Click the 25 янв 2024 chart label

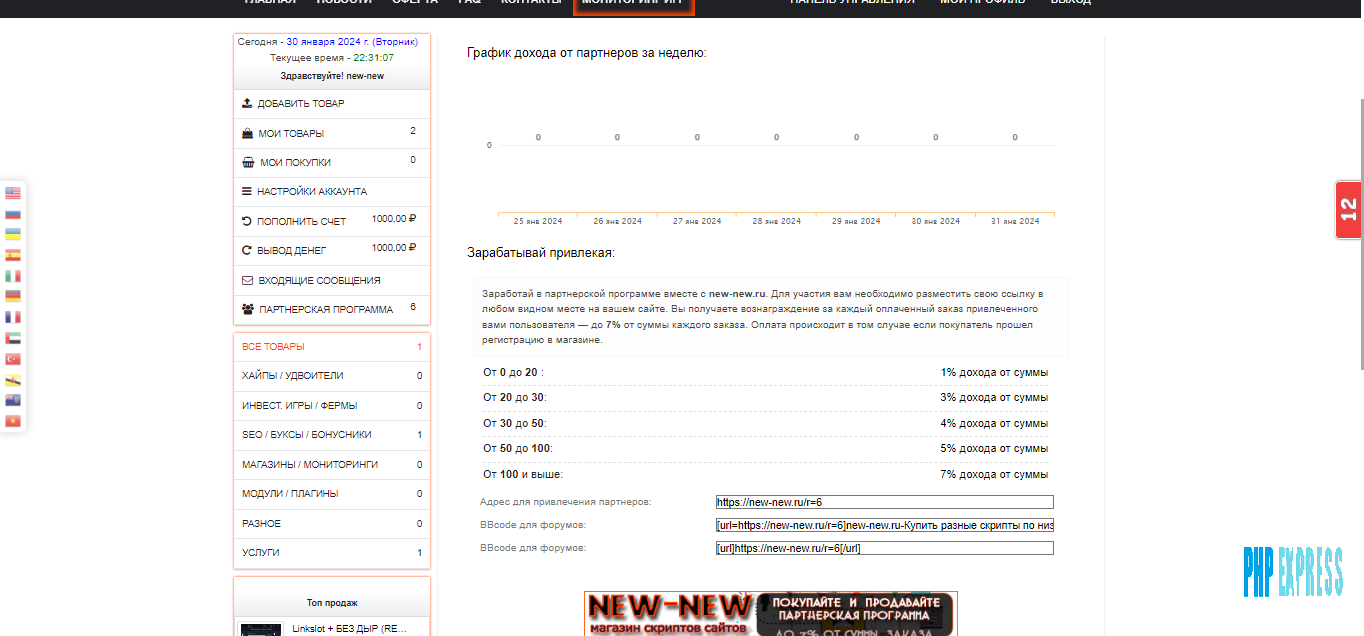pos(538,221)
